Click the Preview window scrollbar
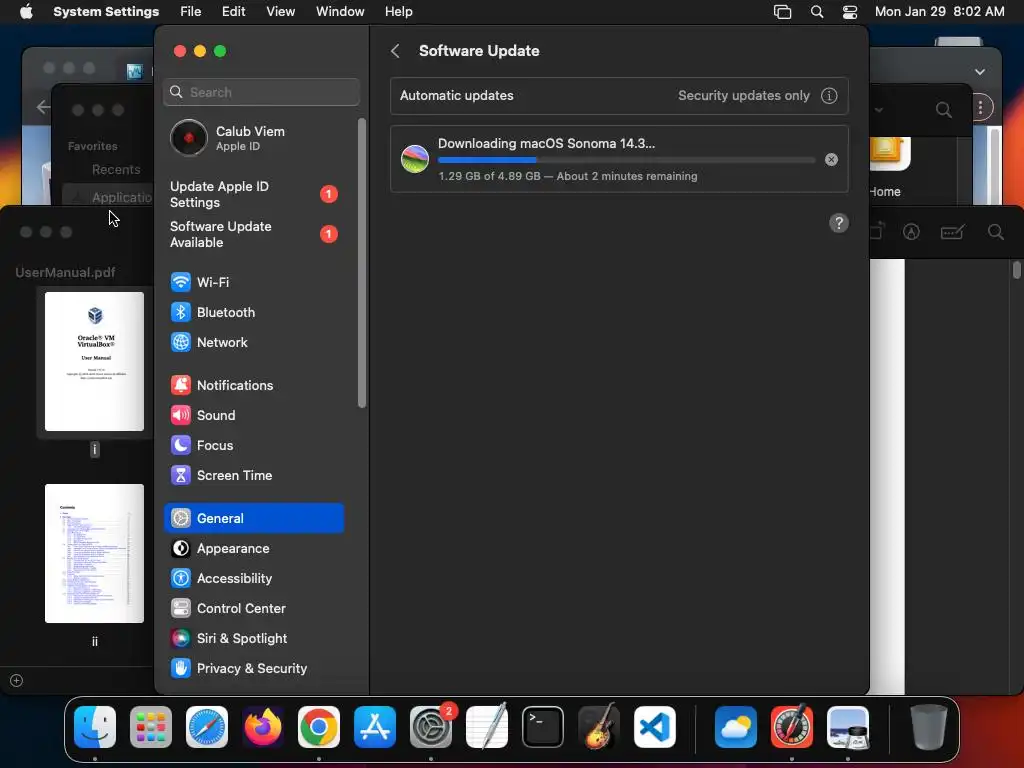Image resolution: width=1024 pixels, height=768 pixels. click(x=1017, y=270)
